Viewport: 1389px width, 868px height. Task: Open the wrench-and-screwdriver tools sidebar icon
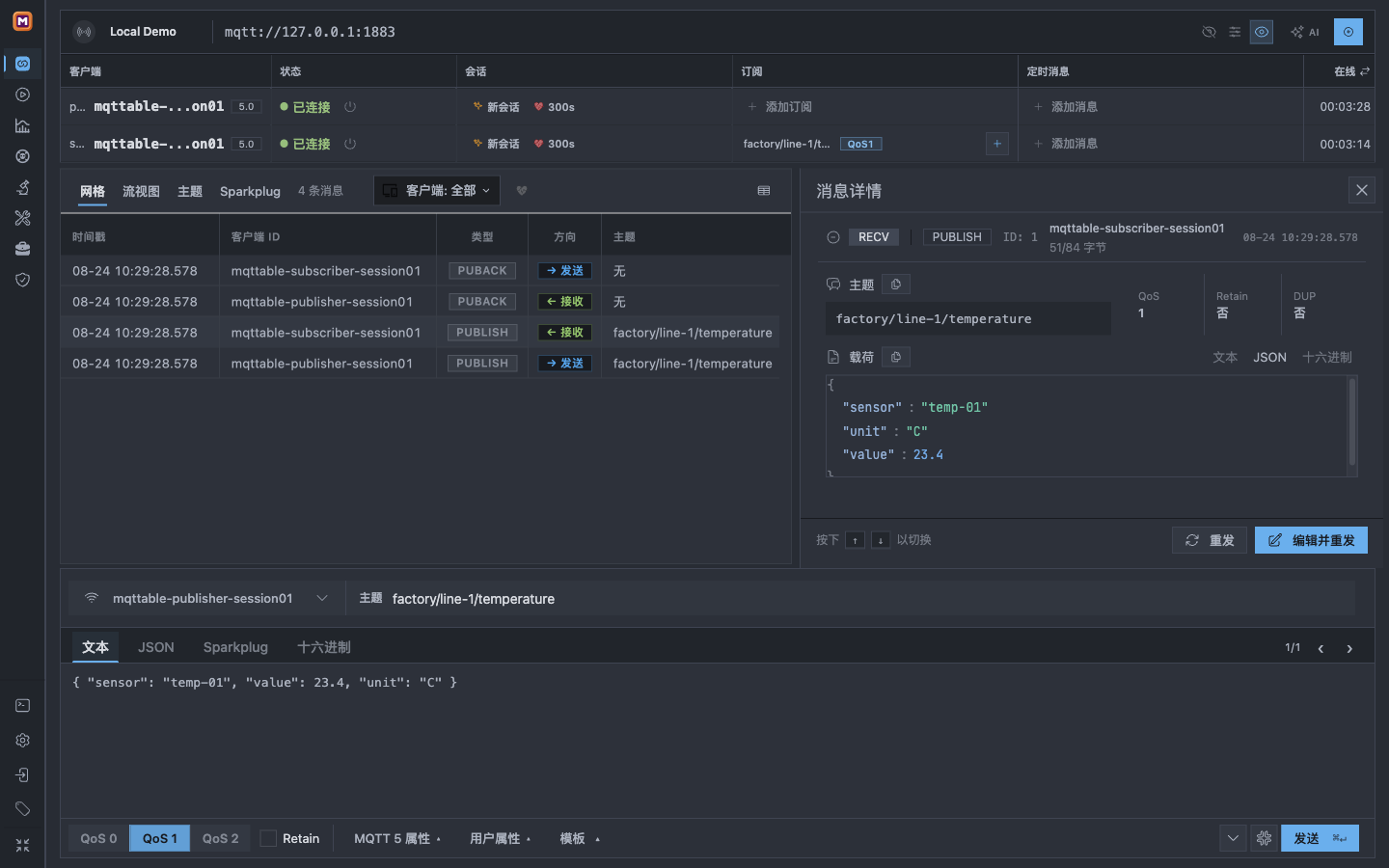22,218
